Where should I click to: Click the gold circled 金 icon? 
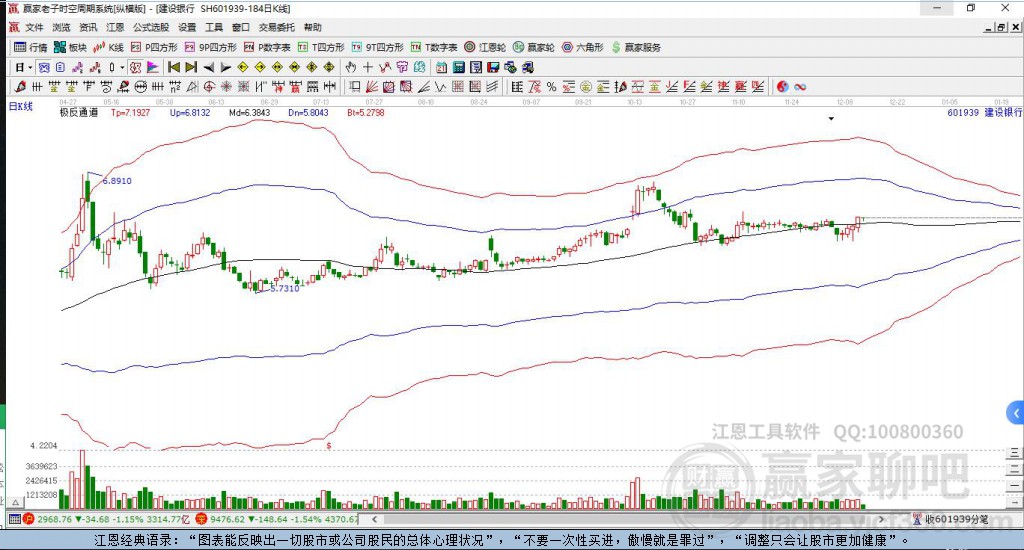[586, 87]
